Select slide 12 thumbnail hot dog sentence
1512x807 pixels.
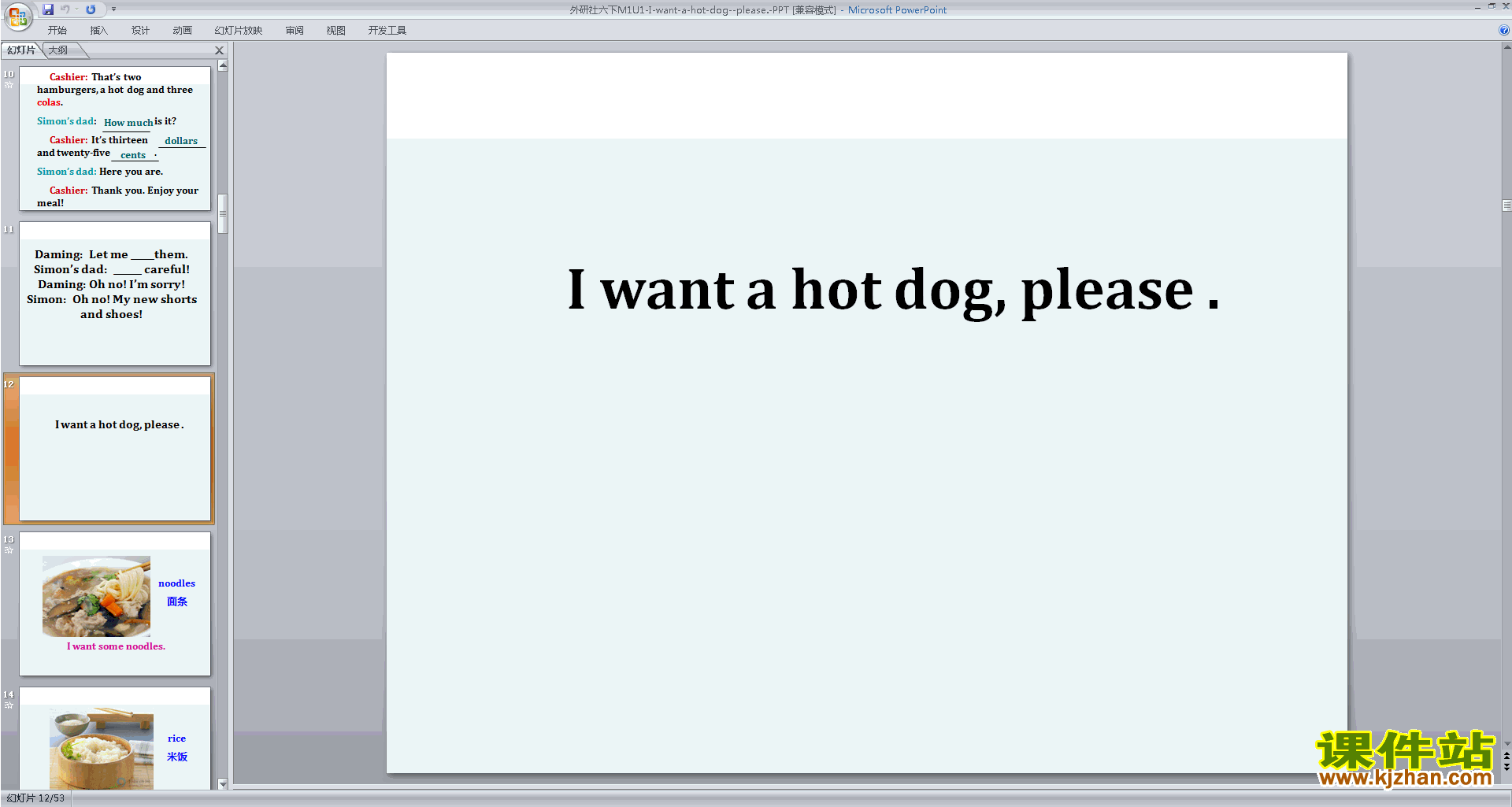(115, 449)
